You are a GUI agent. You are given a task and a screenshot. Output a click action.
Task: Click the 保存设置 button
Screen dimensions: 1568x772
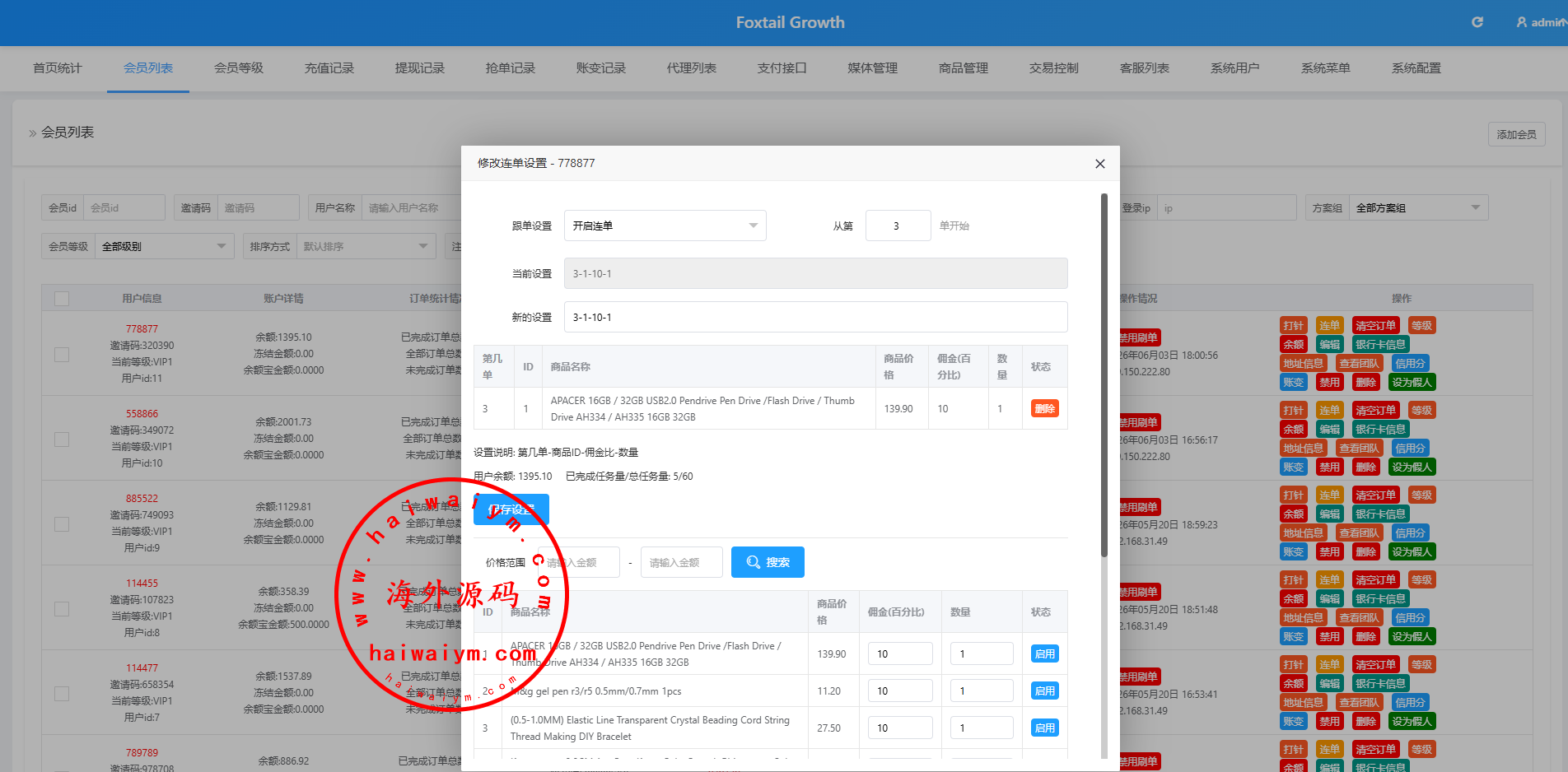(x=511, y=509)
